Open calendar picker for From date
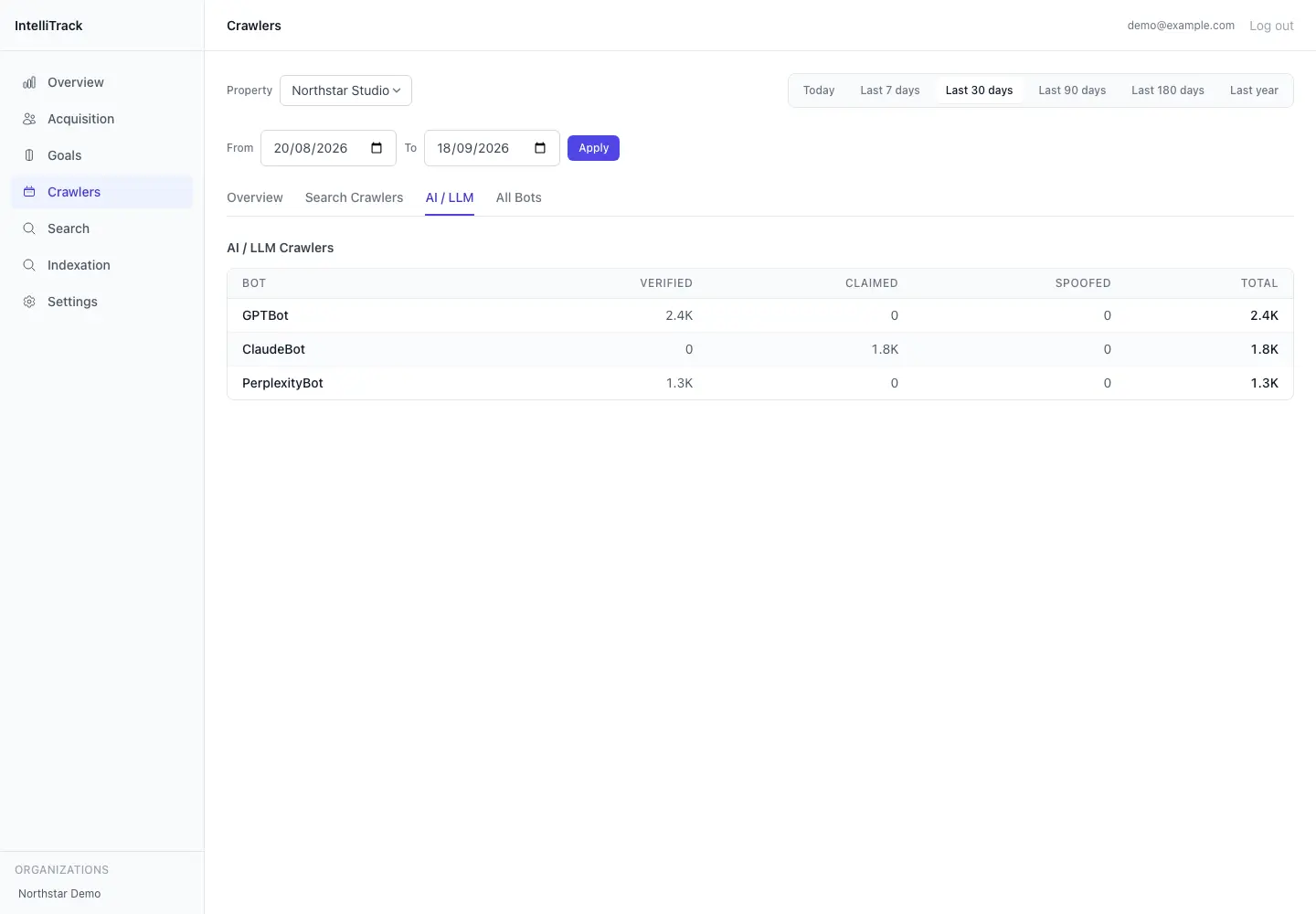Viewport: 1316px width, 914px height. point(377,148)
